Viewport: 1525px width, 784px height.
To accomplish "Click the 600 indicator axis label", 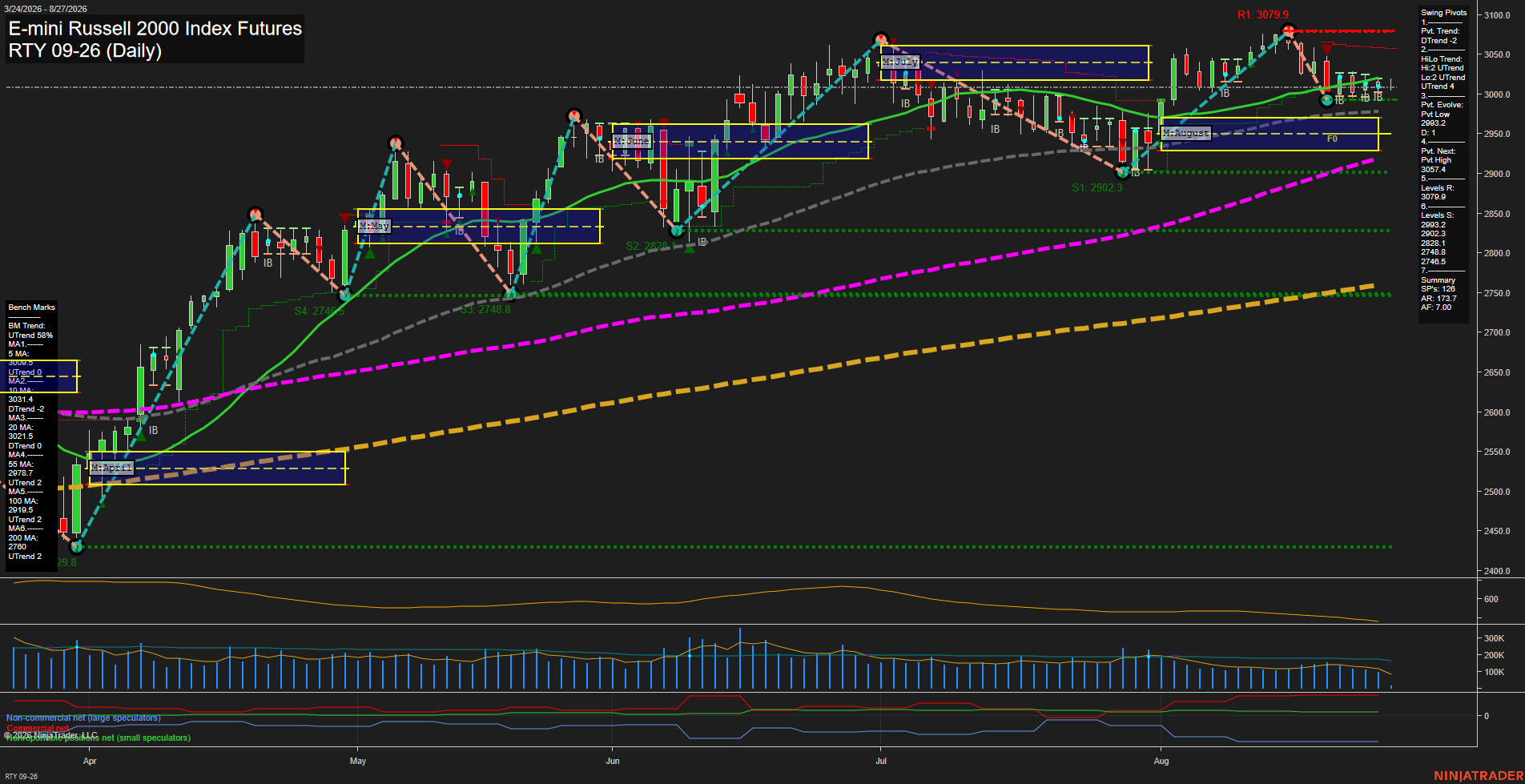I will (x=1491, y=599).
